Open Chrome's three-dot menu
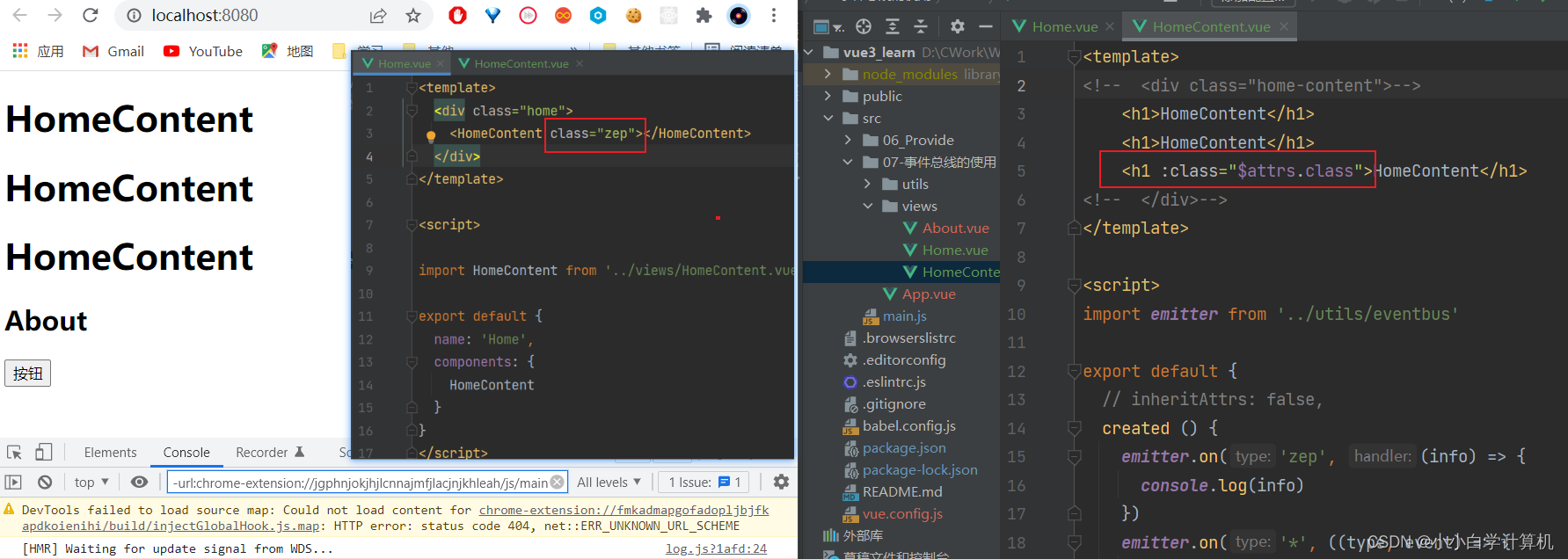The height and width of the screenshot is (559, 1568). [774, 15]
